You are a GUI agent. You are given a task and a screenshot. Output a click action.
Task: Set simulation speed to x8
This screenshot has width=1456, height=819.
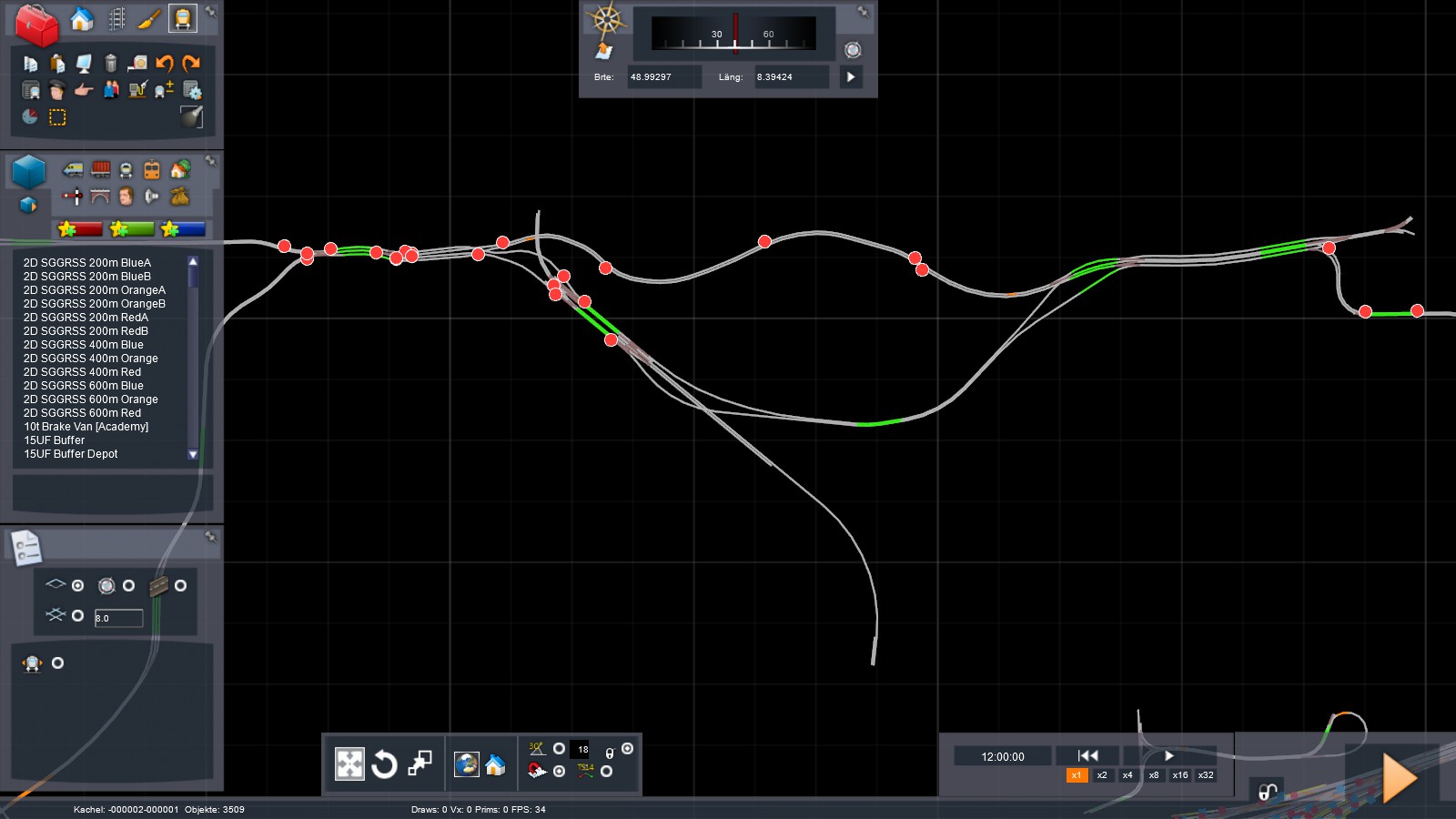click(1154, 775)
